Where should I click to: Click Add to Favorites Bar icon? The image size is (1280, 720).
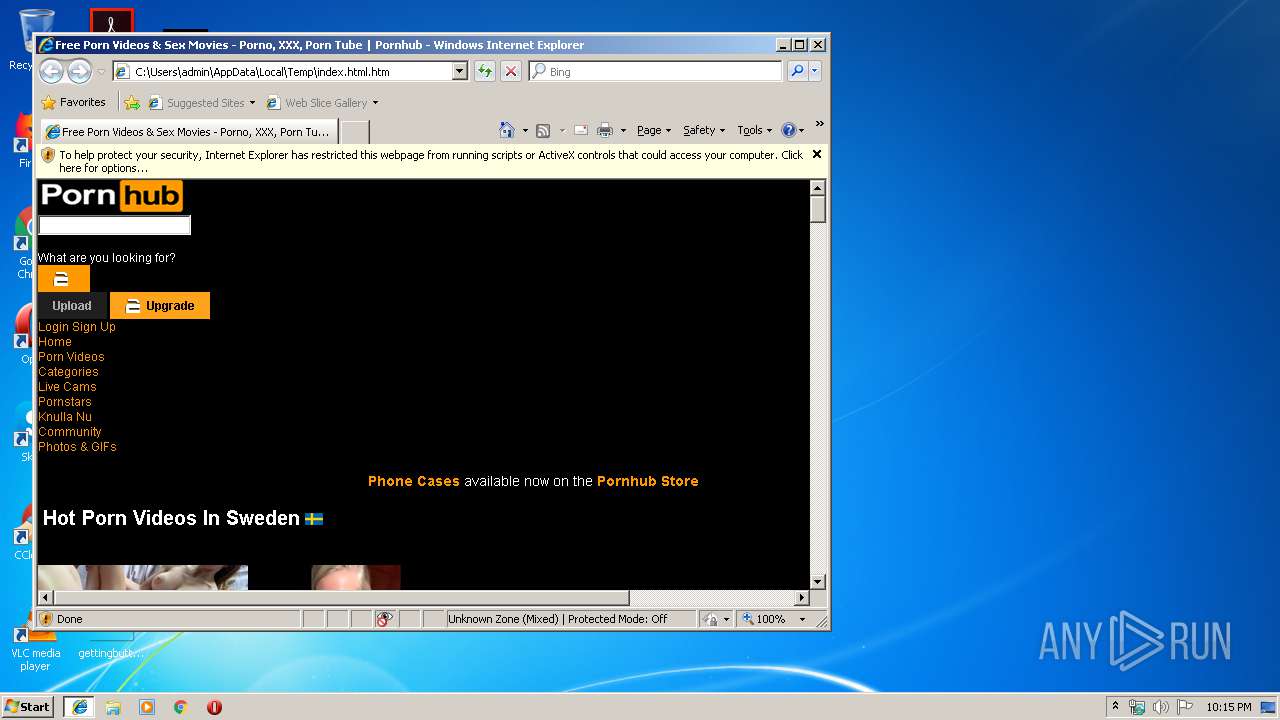click(x=132, y=102)
